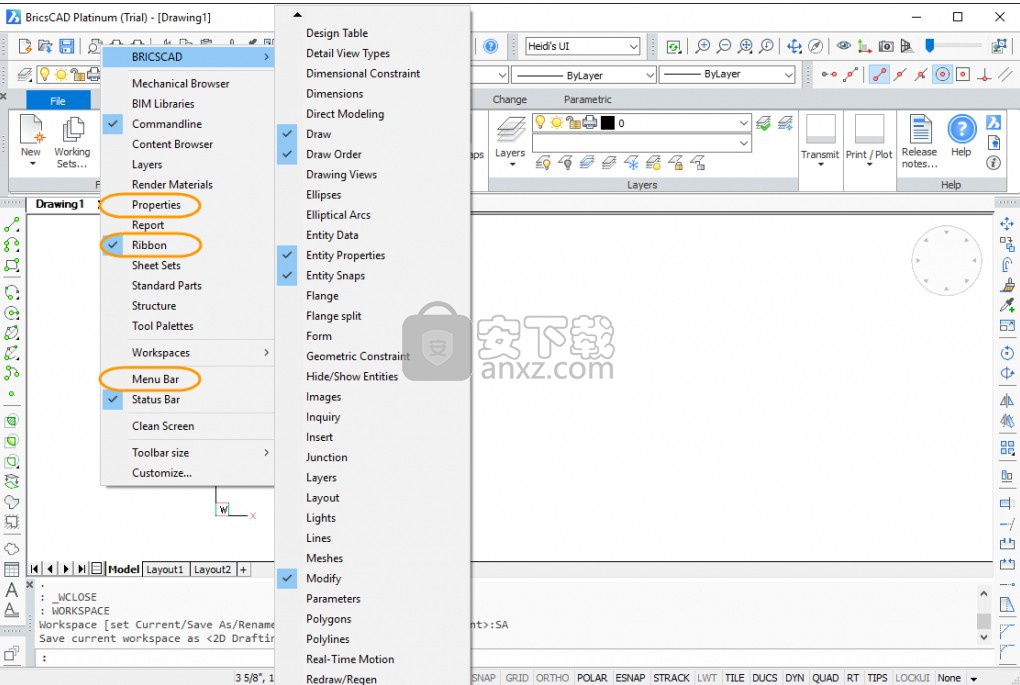Go to the first layout tab arrow
The width and height of the screenshot is (1020, 685).
pos(34,569)
